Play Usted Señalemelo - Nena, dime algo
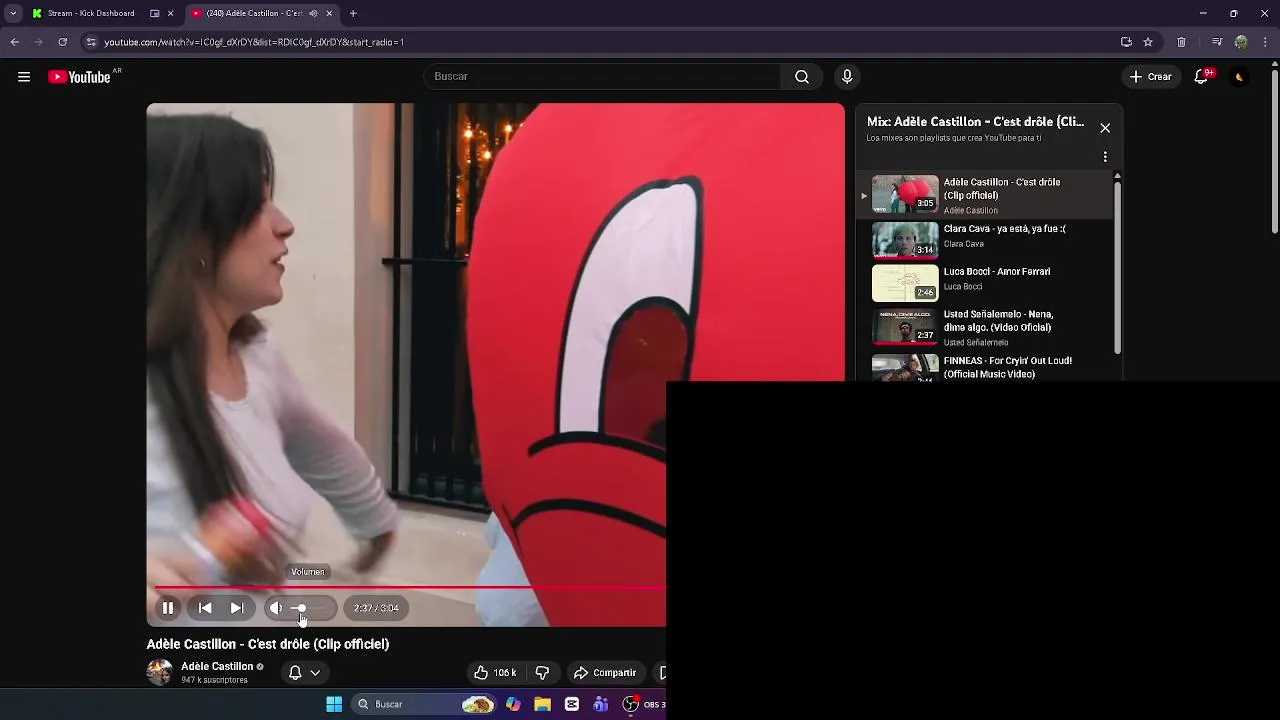Viewport: 1280px width, 720px height. click(985, 327)
